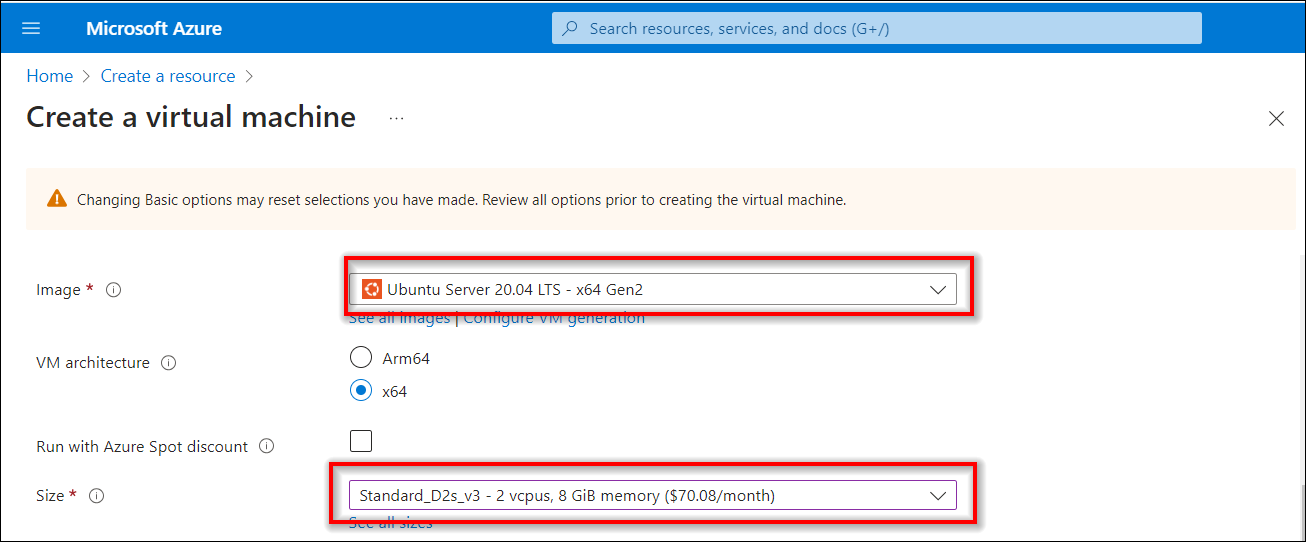Click the warning triangle icon in banner

[57, 199]
